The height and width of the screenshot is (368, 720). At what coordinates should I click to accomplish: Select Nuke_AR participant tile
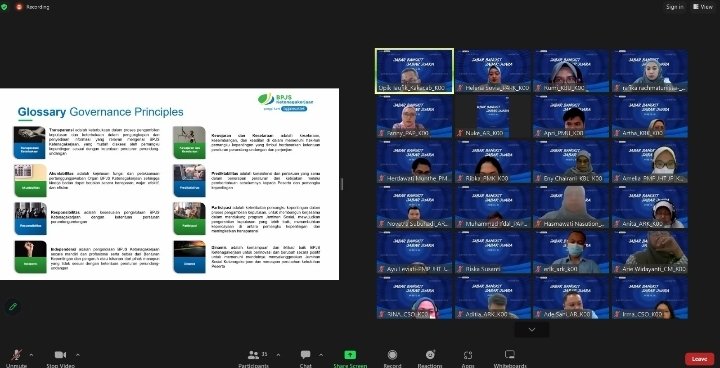pyautogui.click(x=493, y=116)
